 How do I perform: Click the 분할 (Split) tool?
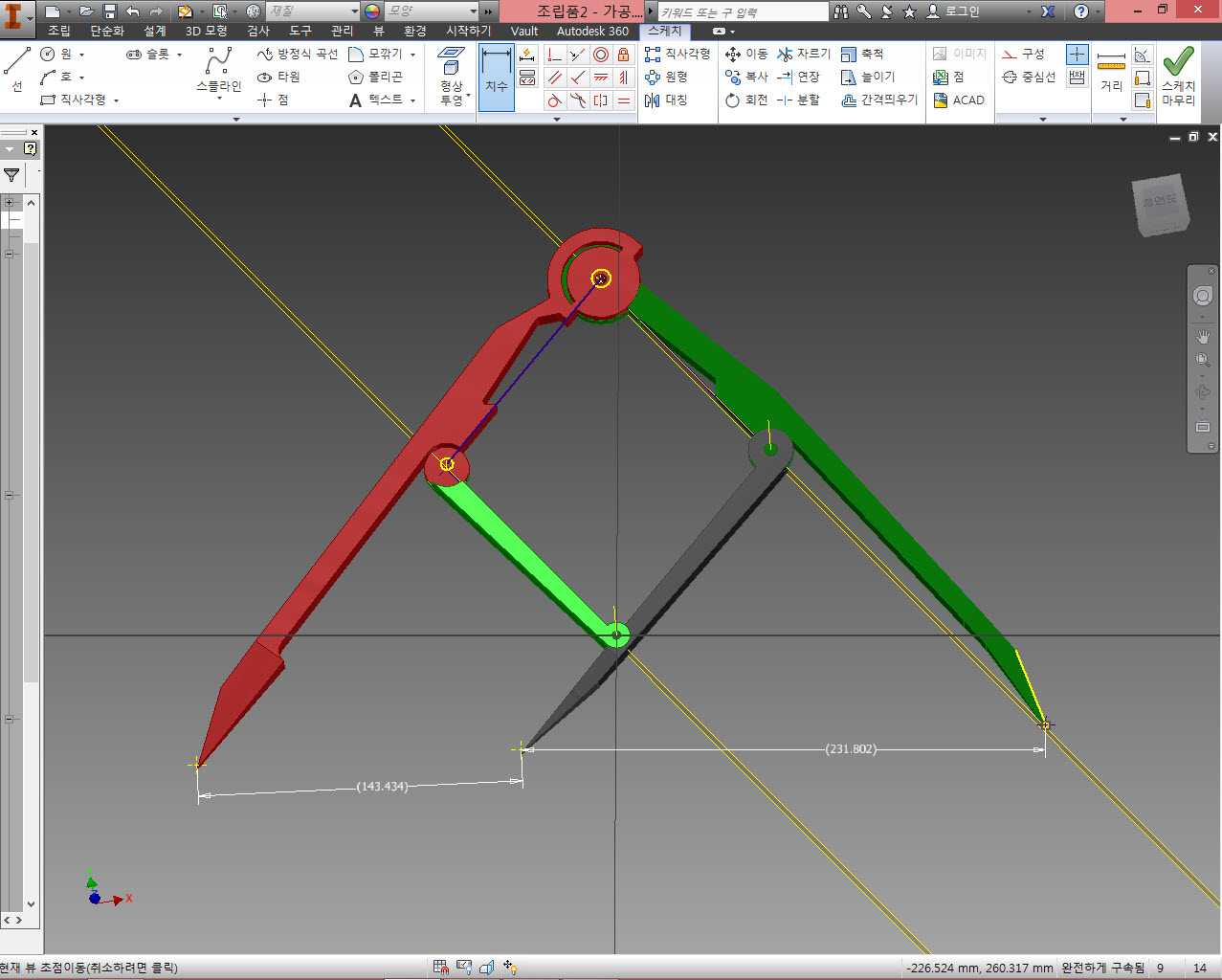[x=798, y=100]
